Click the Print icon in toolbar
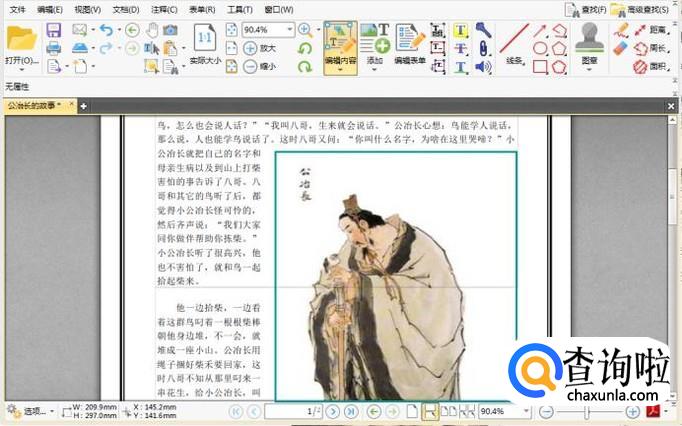682x426 pixels. (x=54, y=48)
